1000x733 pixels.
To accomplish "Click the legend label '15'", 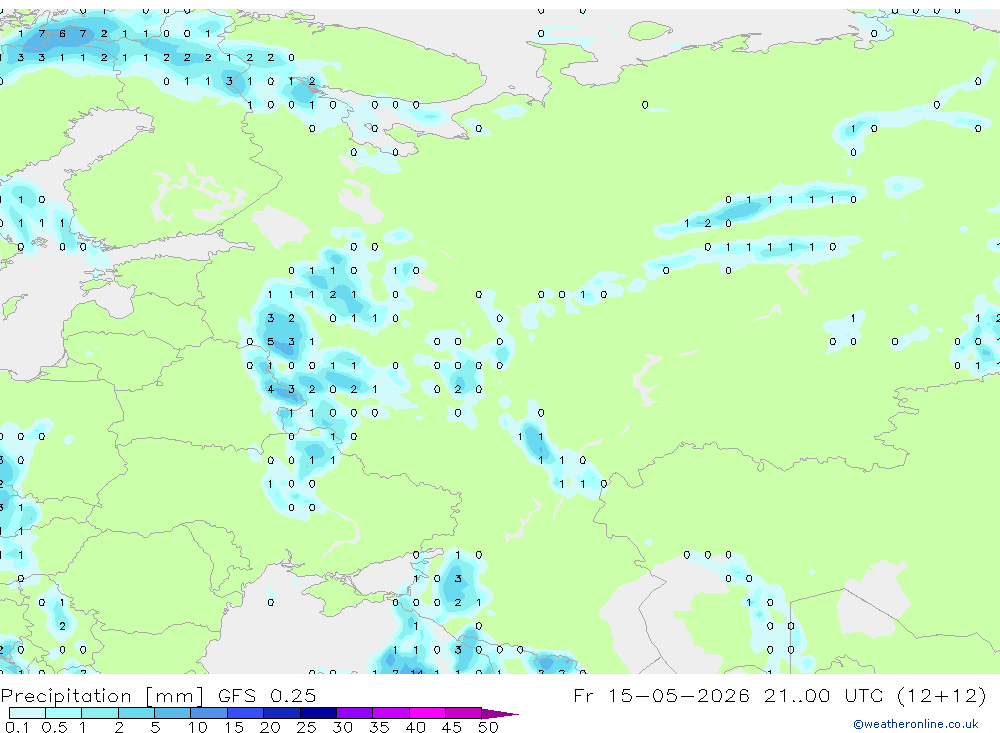I will click(234, 727).
